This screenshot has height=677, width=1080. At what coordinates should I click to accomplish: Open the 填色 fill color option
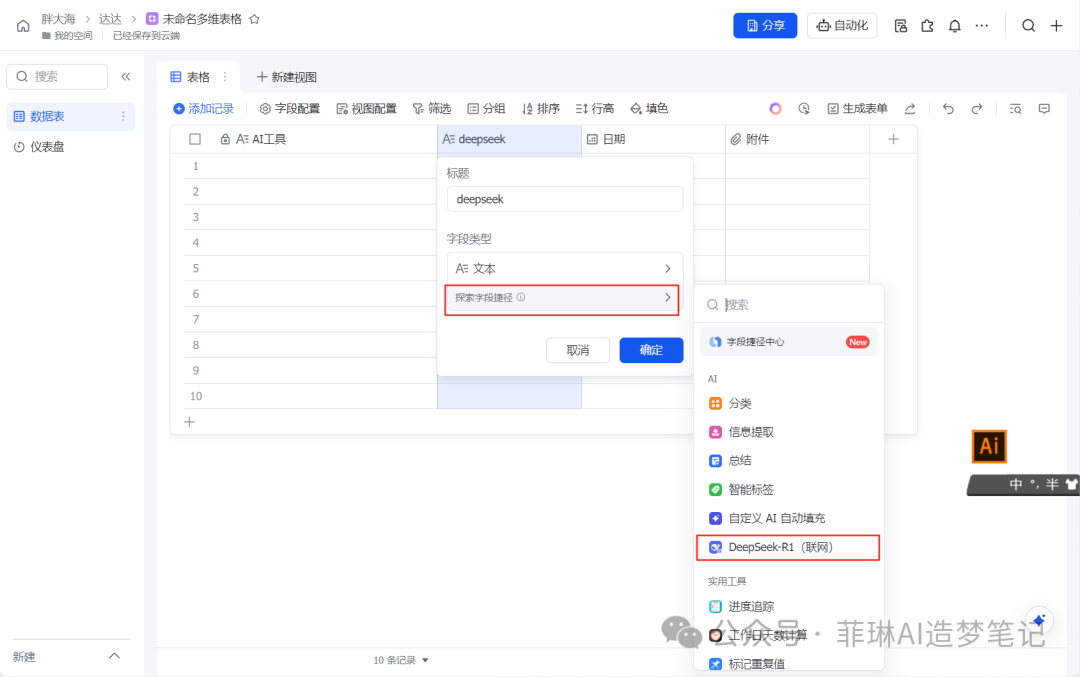pos(649,109)
